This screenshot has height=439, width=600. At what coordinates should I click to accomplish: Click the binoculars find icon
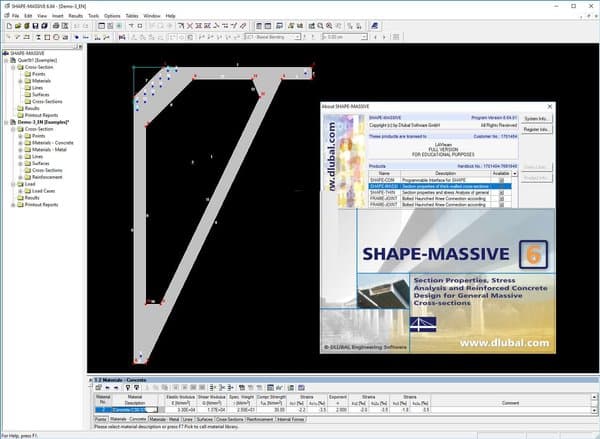click(122, 37)
